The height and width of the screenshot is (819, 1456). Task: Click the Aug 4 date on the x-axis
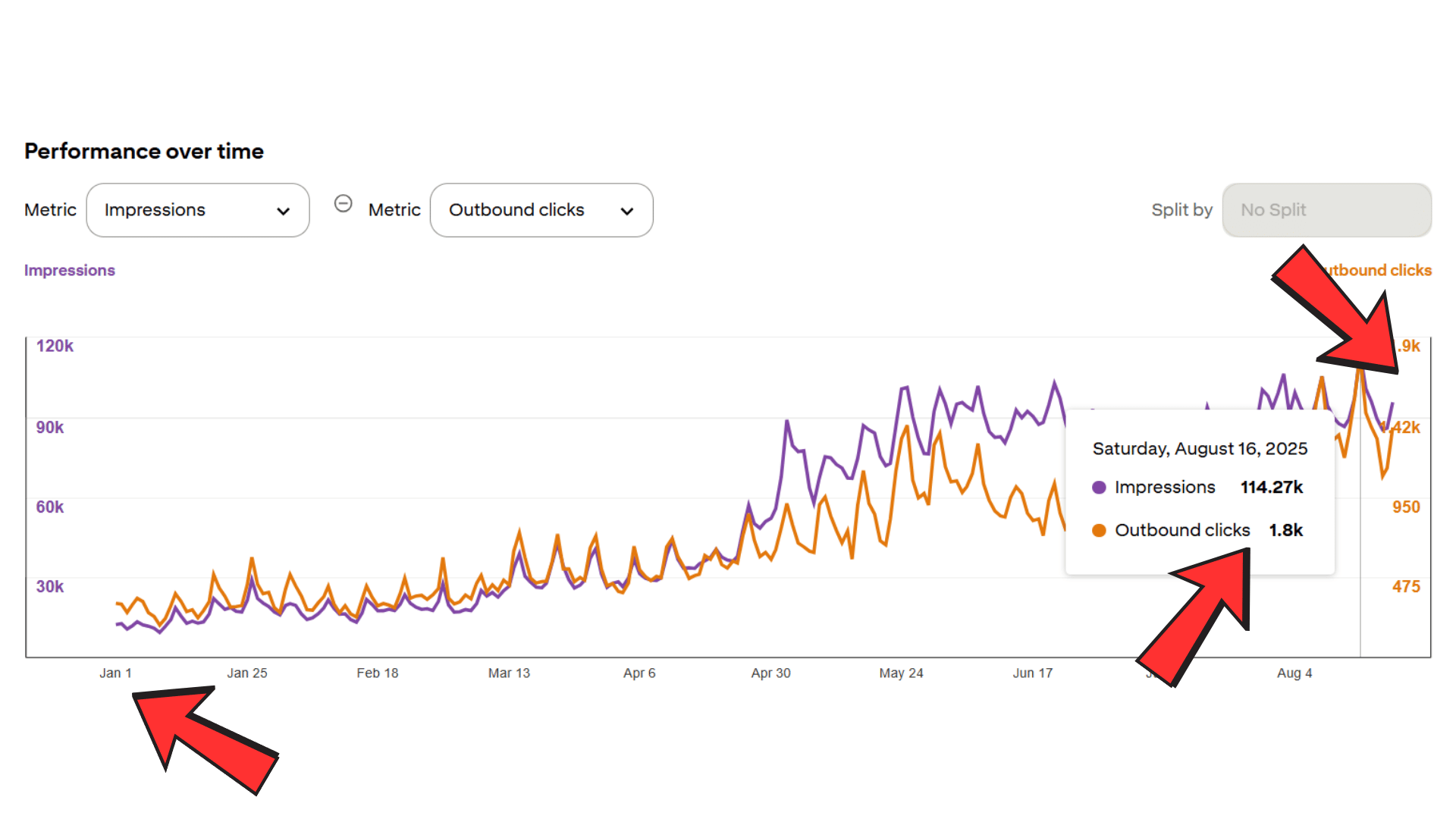[1294, 673]
